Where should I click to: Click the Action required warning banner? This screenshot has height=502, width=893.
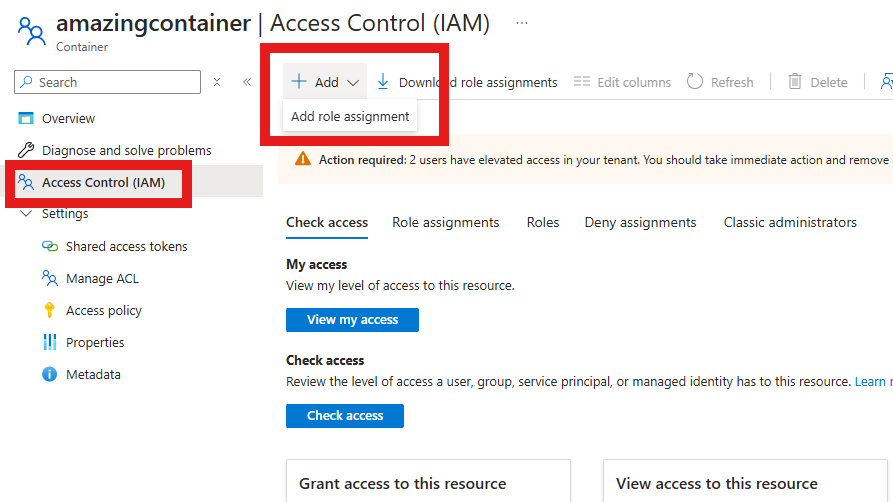pyautogui.click(x=585, y=160)
